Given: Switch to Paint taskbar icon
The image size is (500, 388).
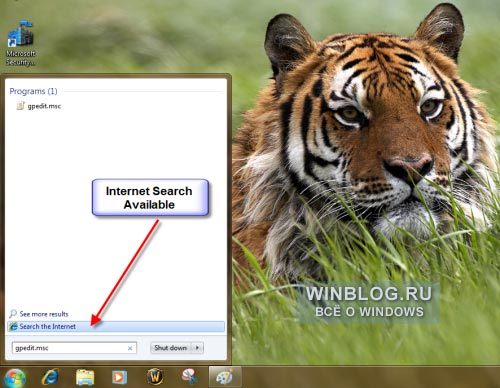Looking at the screenshot, I should (225, 377).
